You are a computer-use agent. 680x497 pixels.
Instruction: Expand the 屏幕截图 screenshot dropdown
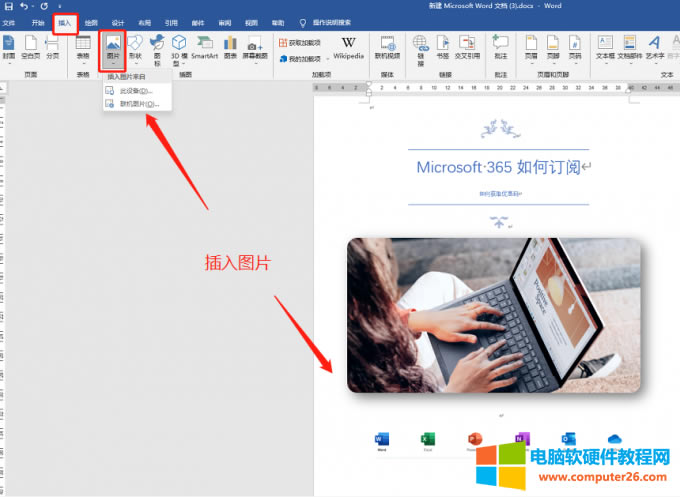click(x=255, y=47)
